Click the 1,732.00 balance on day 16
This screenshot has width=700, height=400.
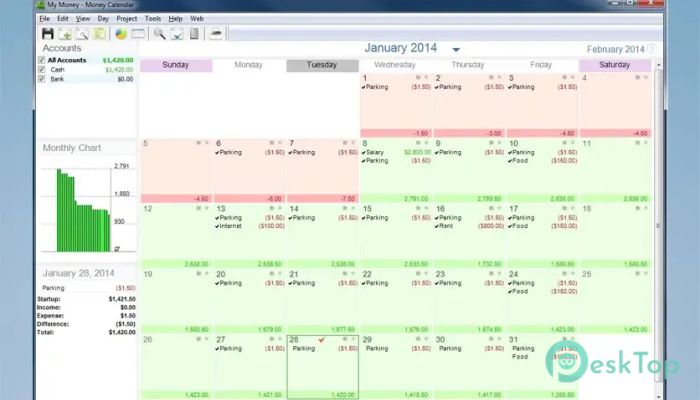pos(489,264)
